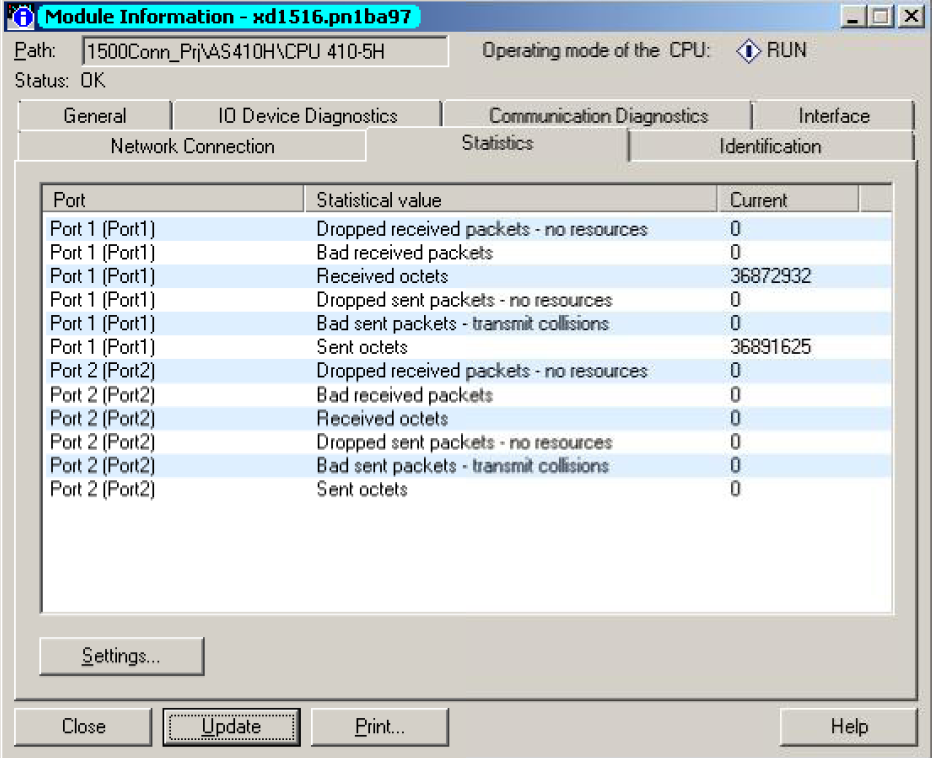Go to the Interface tab

coord(833,116)
